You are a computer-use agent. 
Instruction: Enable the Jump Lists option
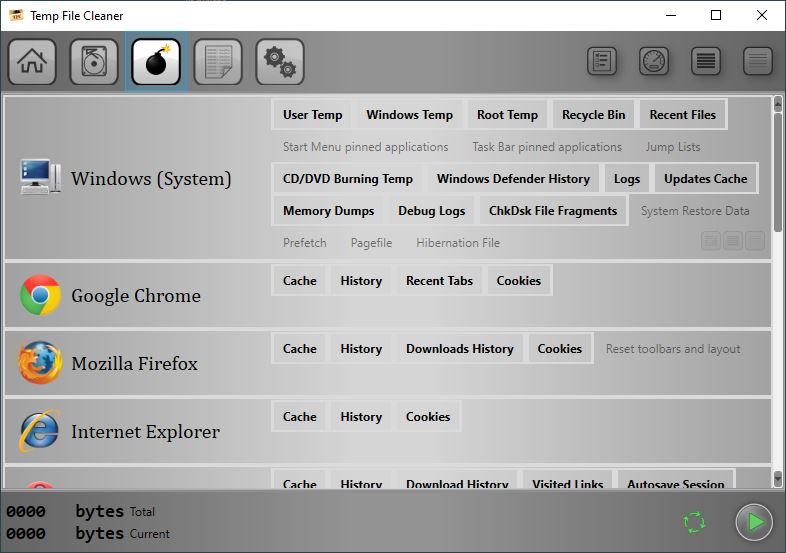(673, 147)
